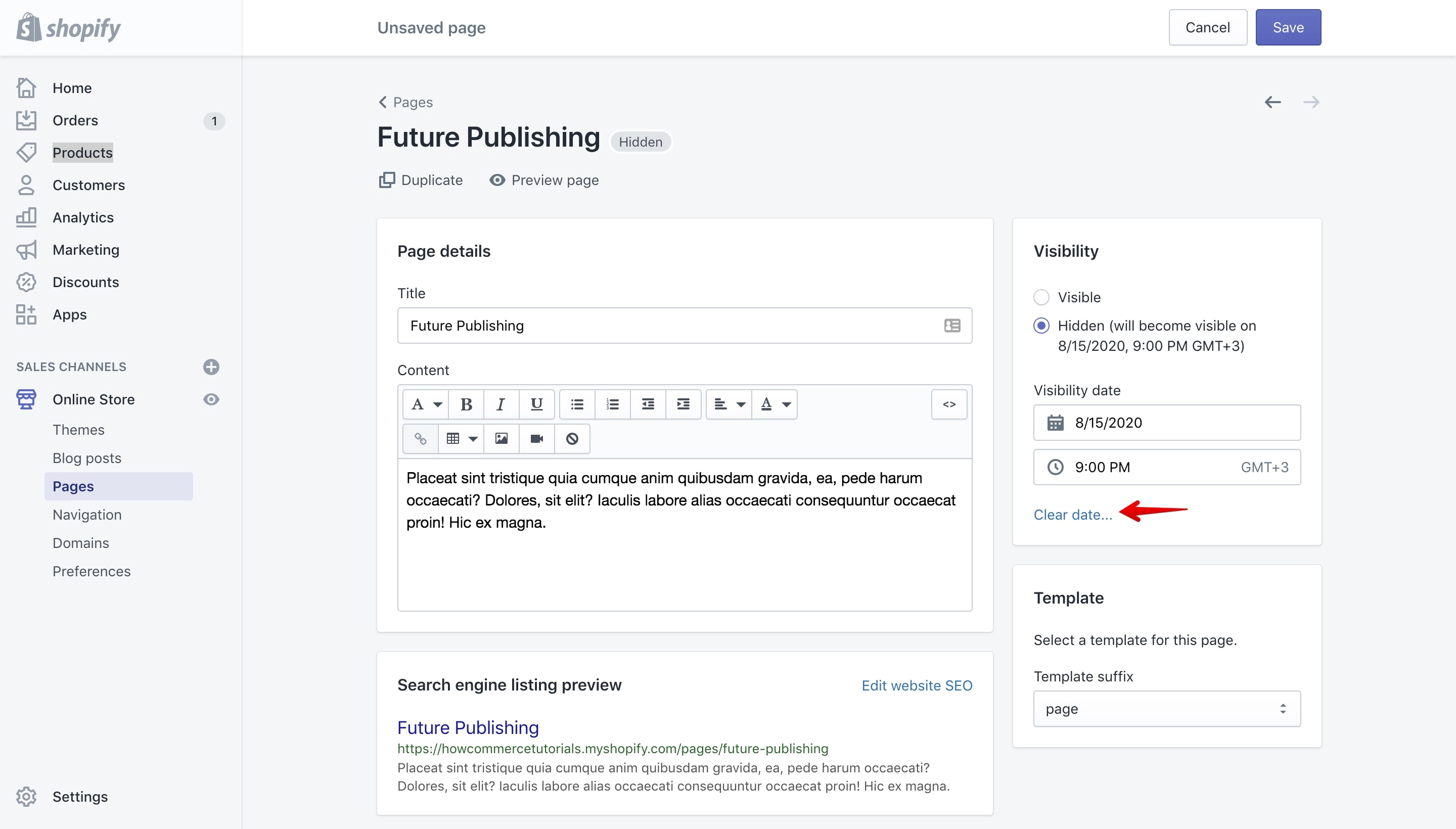Open Customers in sidebar

tap(88, 185)
